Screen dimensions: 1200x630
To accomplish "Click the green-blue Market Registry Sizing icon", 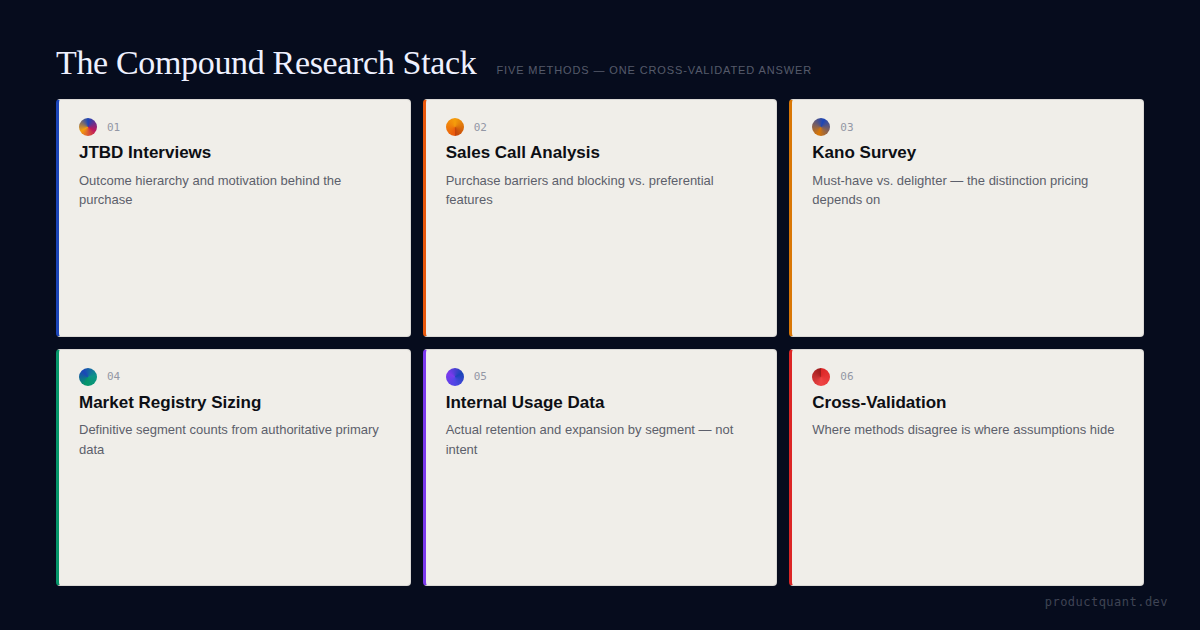I will (88, 377).
